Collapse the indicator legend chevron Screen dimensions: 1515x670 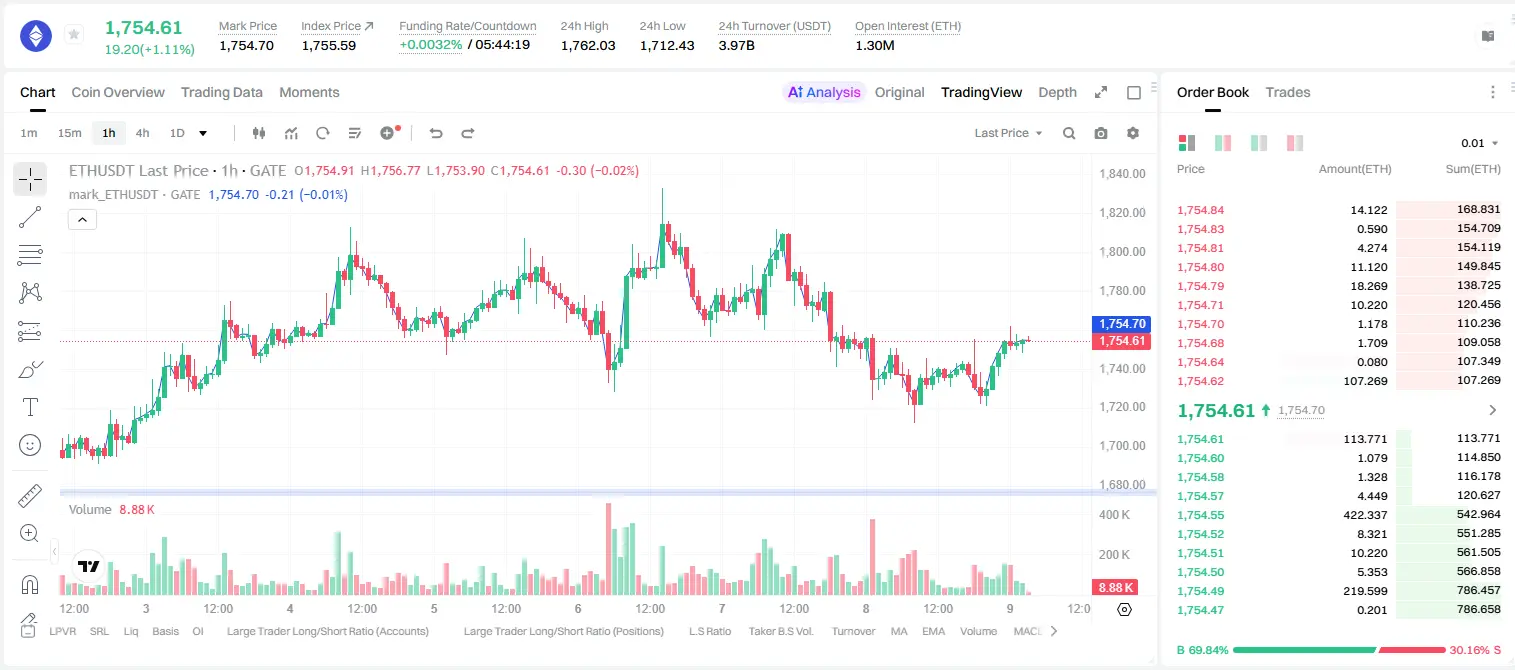[83, 219]
